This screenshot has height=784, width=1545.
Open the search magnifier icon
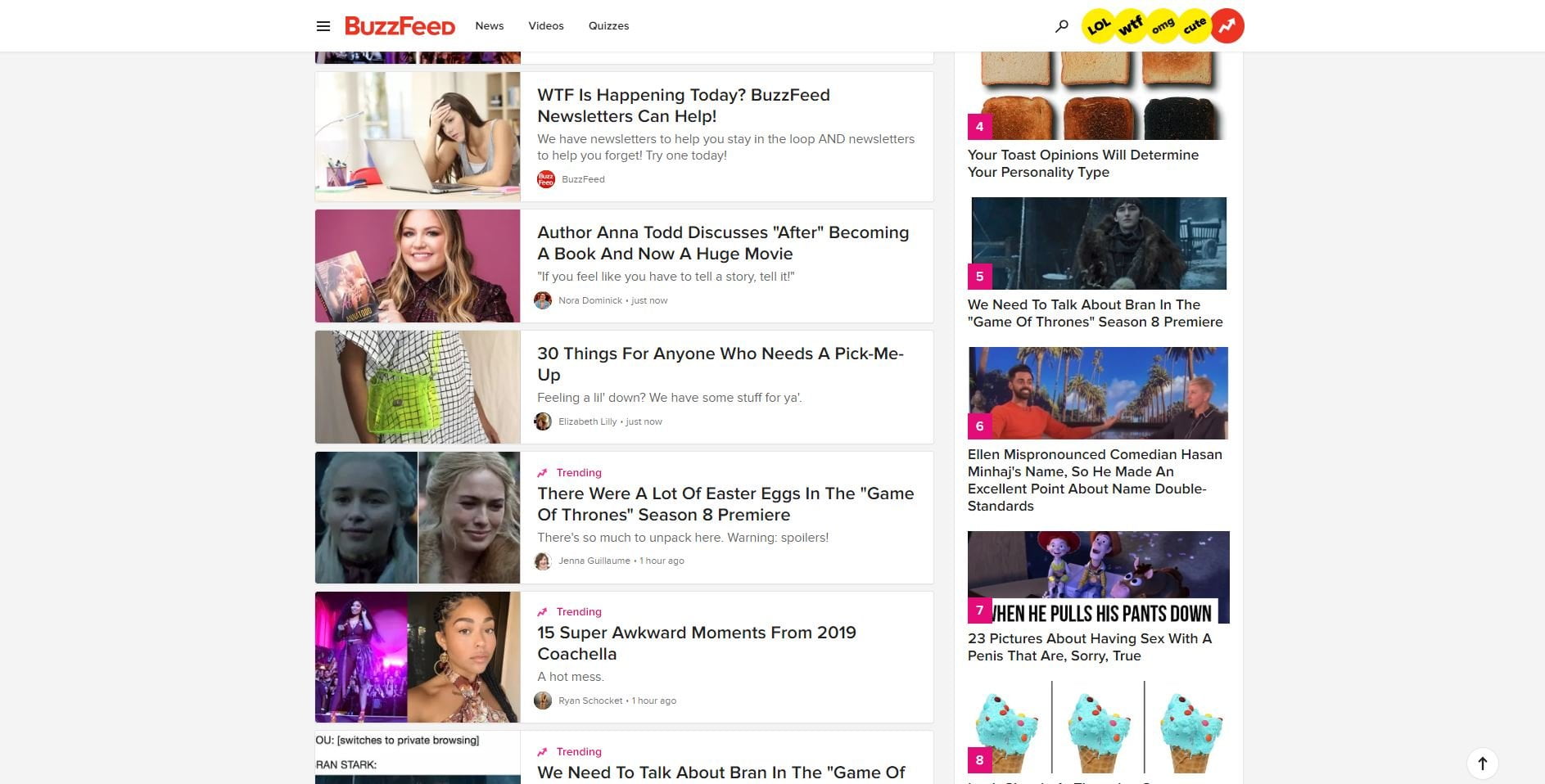pos(1062,26)
